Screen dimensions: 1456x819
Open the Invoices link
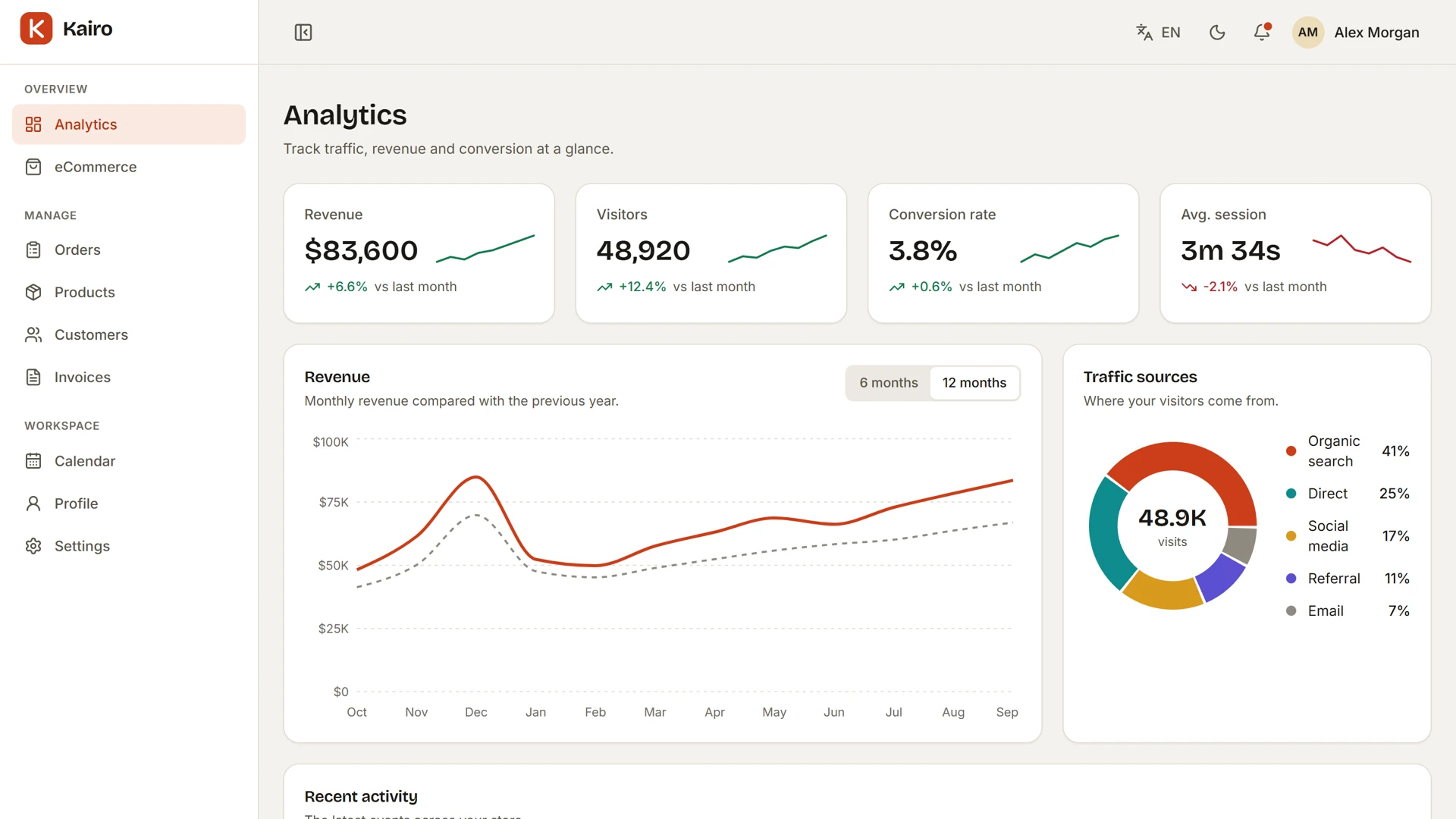pos(129,377)
